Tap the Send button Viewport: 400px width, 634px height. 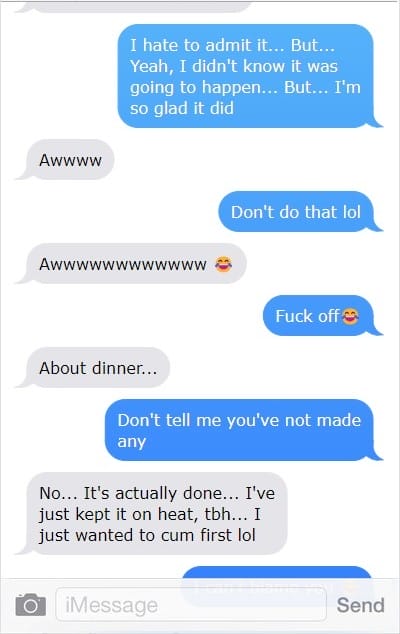(x=360, y=605)
